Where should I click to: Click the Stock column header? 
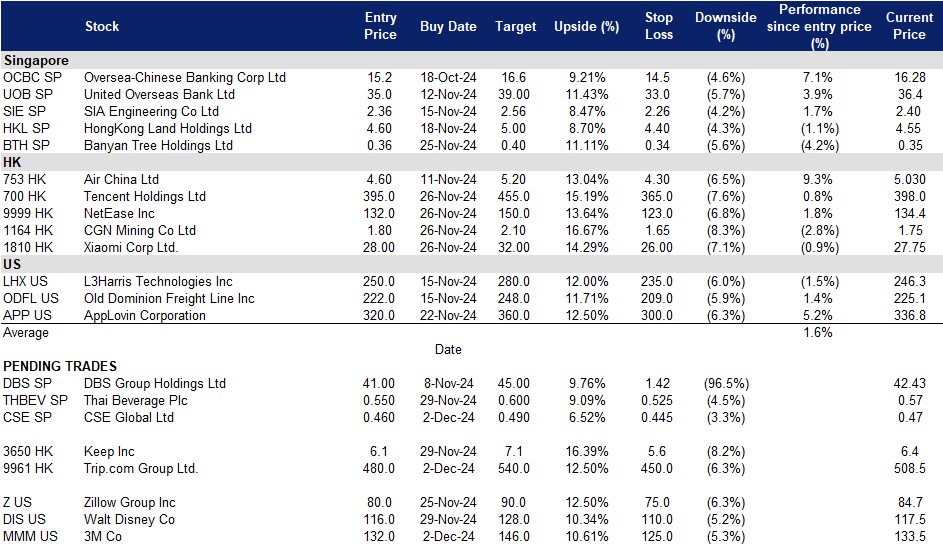click(102, 26)
